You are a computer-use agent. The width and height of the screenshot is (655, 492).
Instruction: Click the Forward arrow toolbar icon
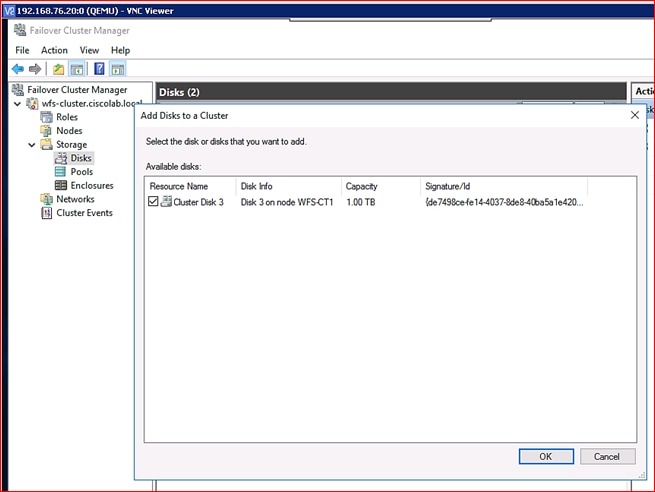coord(35,68)
